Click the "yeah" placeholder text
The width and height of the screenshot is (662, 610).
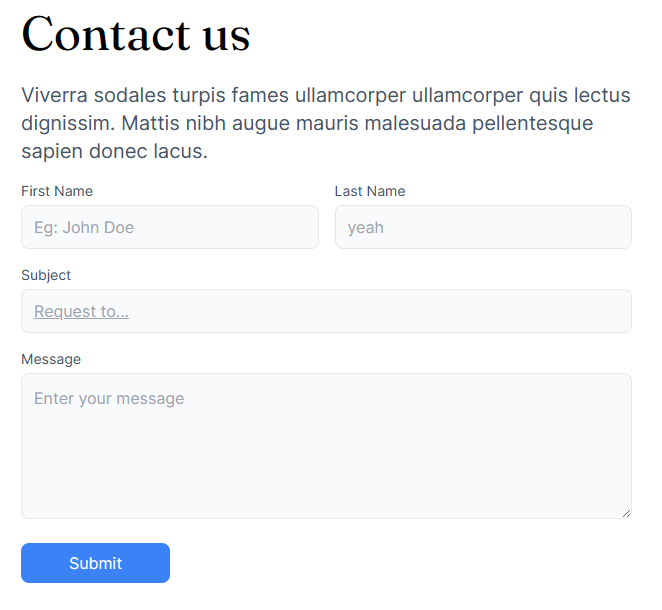click(366, 227)
